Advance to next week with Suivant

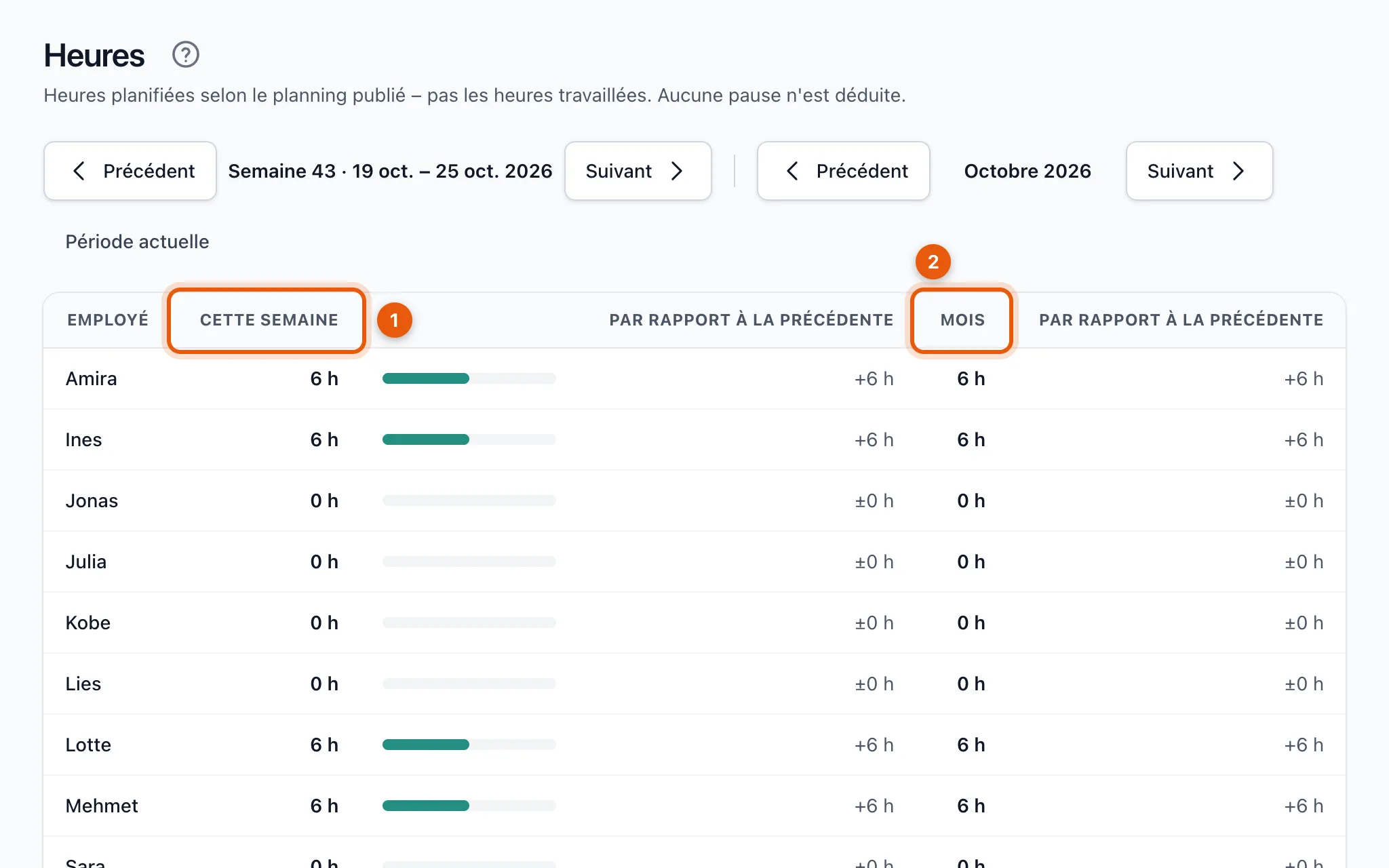click(638, 171)
